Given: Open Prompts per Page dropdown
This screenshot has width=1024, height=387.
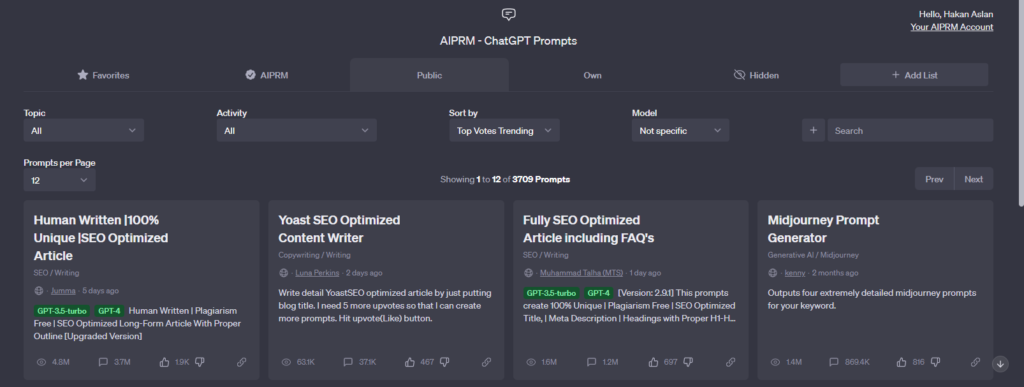Looking at the screenshot, I should pos(59,180).
